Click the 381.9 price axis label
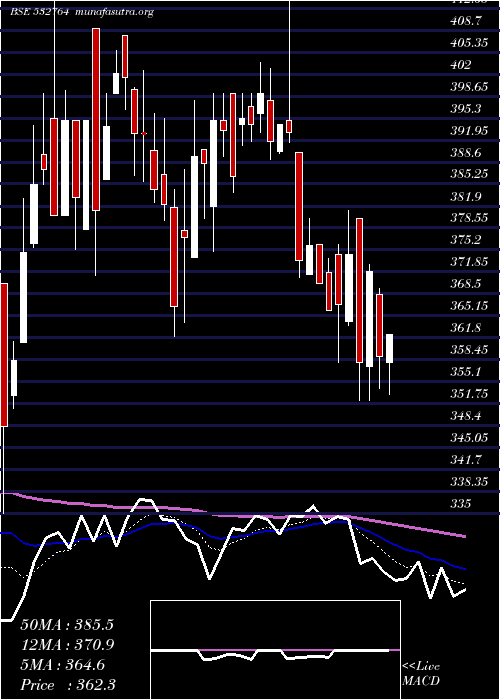 click(467, 196)
